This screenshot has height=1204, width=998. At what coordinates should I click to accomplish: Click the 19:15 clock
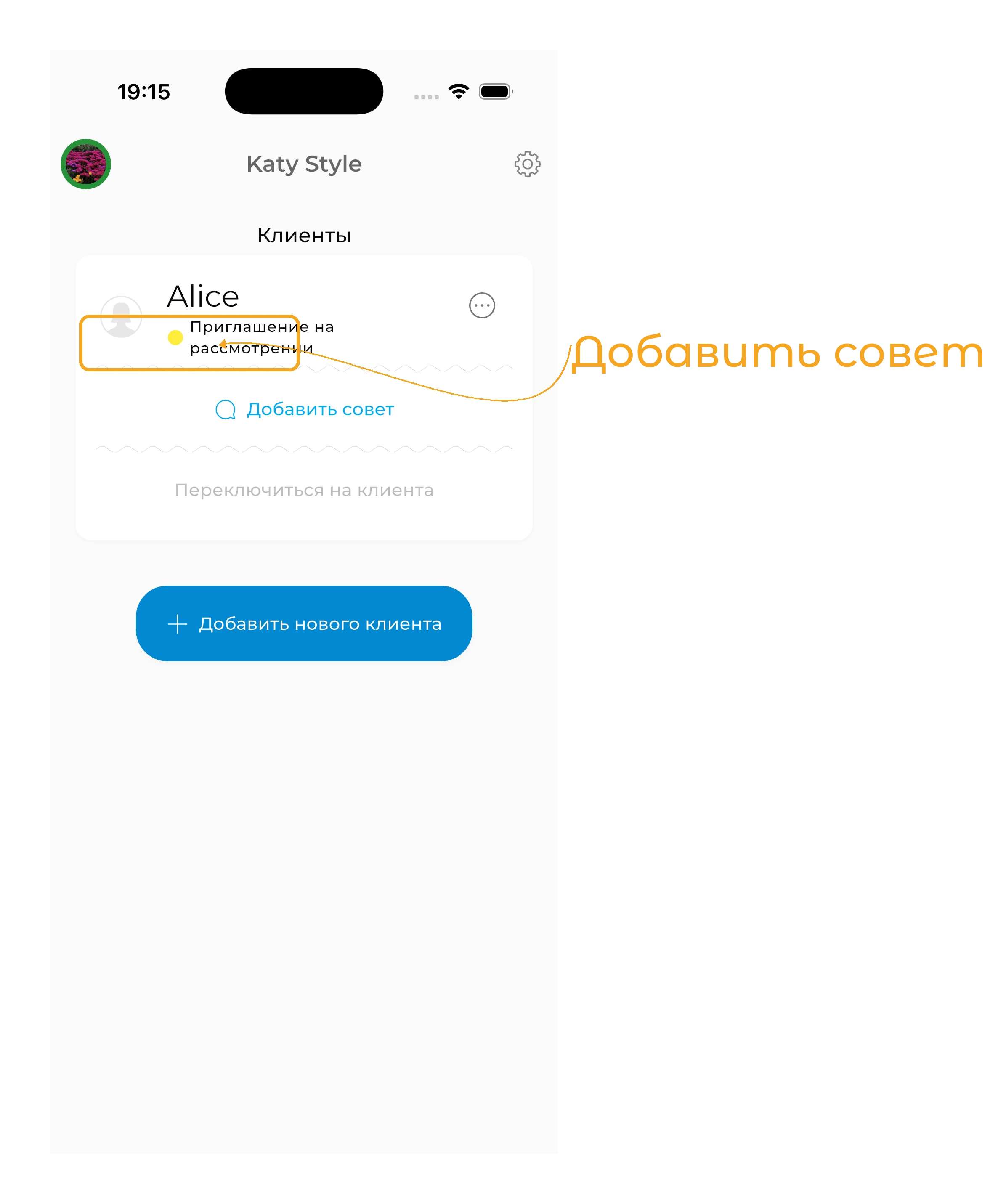tap(143, 92)
